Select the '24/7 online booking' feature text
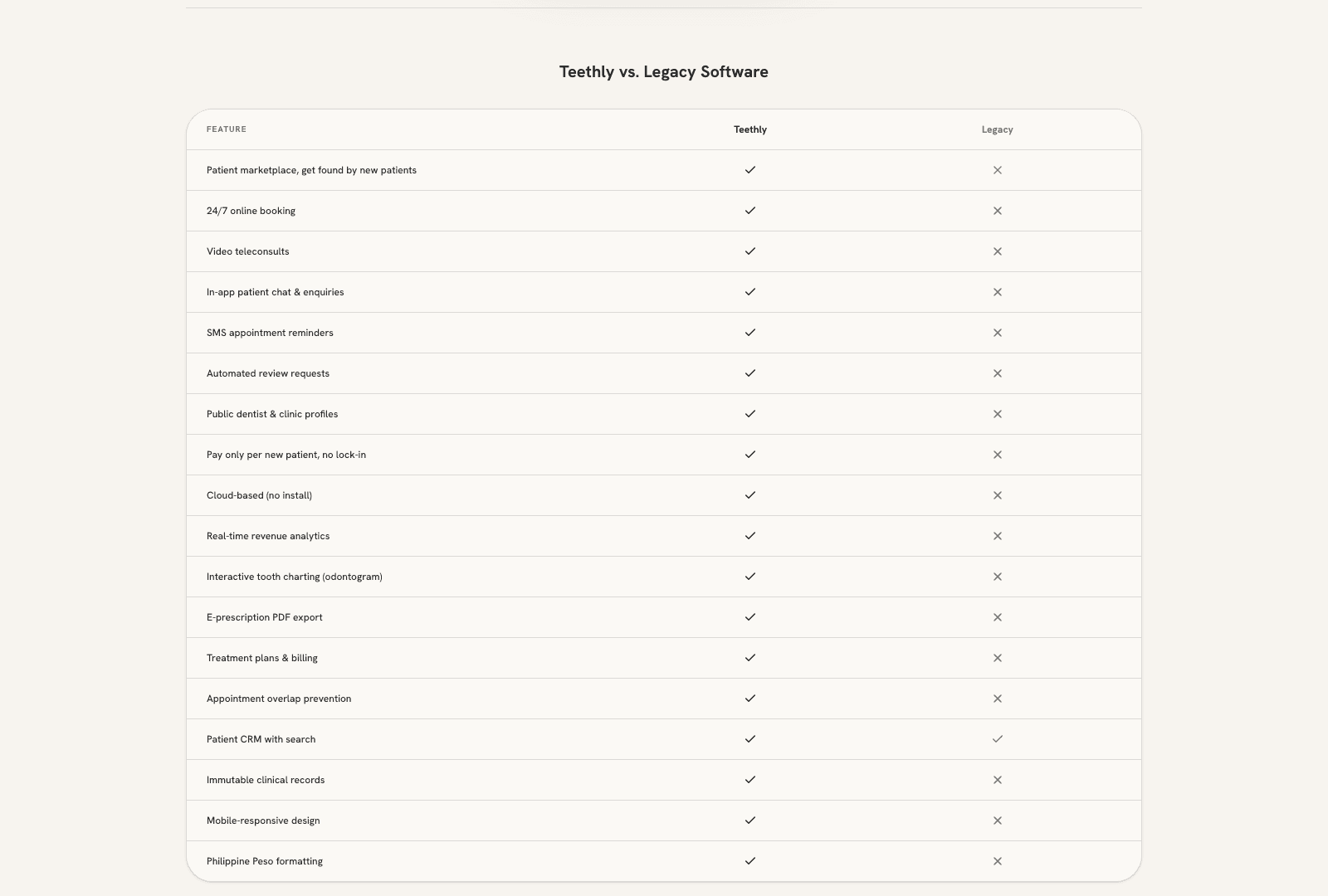The image size is (1328, 896). [x=251, y=211]
